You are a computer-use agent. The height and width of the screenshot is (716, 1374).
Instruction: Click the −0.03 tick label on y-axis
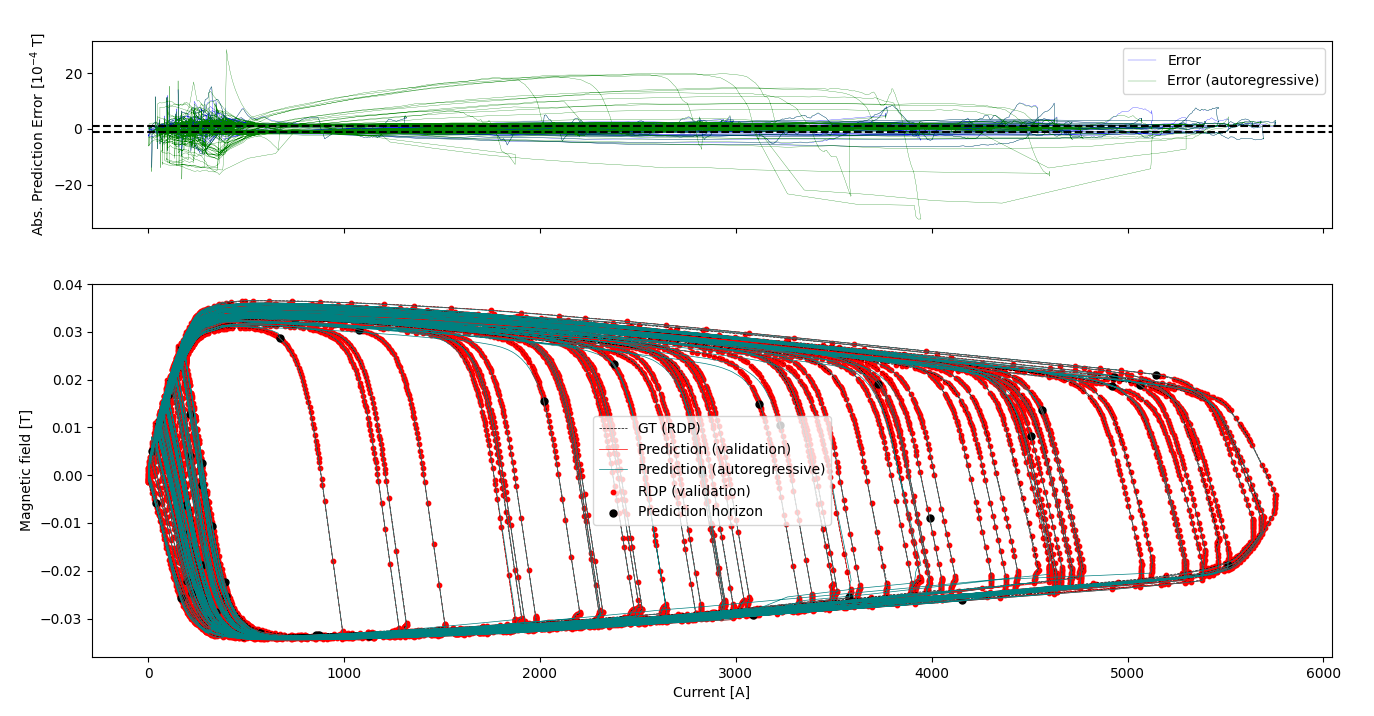(64, 619)
